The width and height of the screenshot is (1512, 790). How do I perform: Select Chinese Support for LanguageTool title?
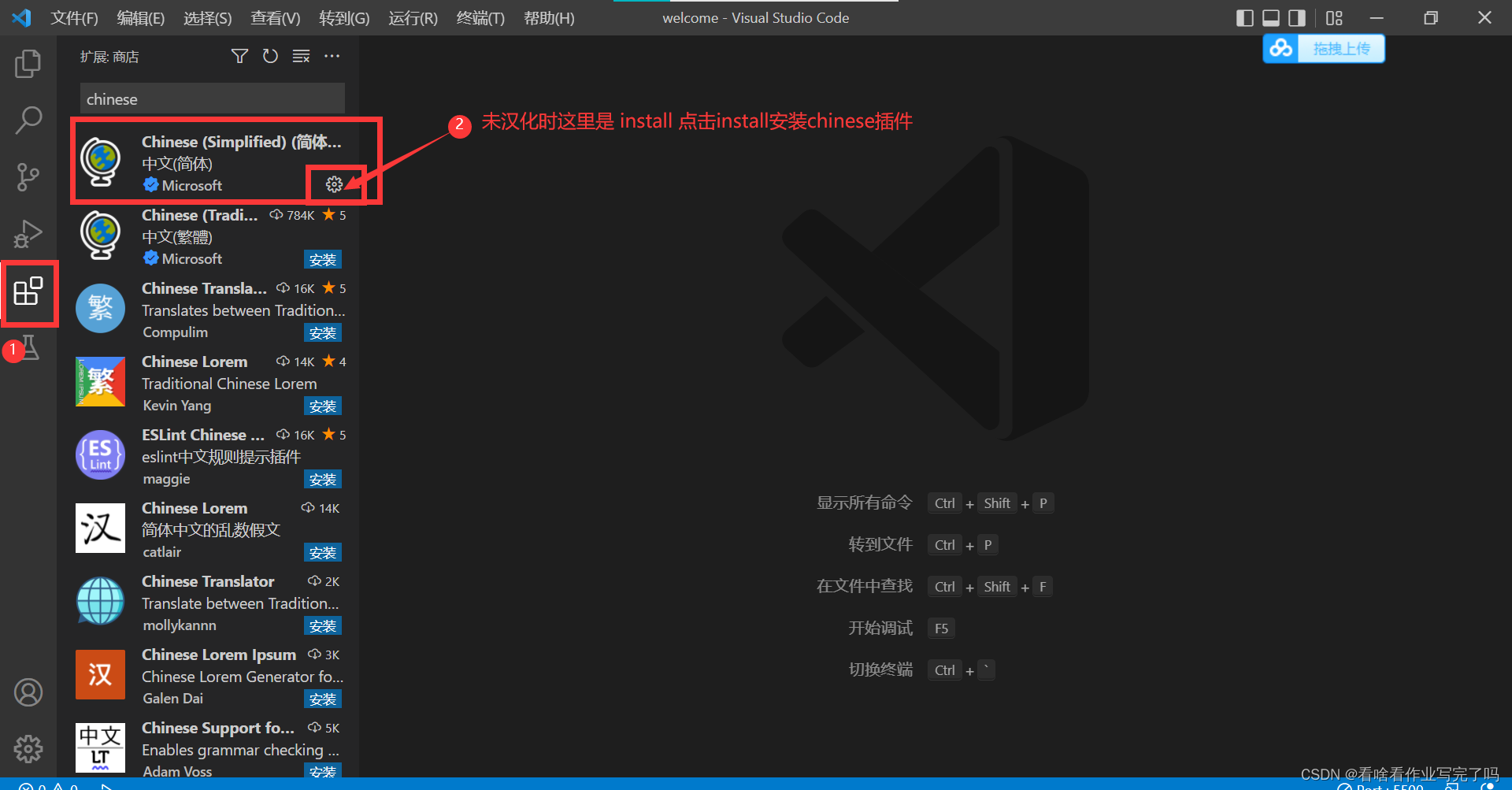click(x=218, y=728)
